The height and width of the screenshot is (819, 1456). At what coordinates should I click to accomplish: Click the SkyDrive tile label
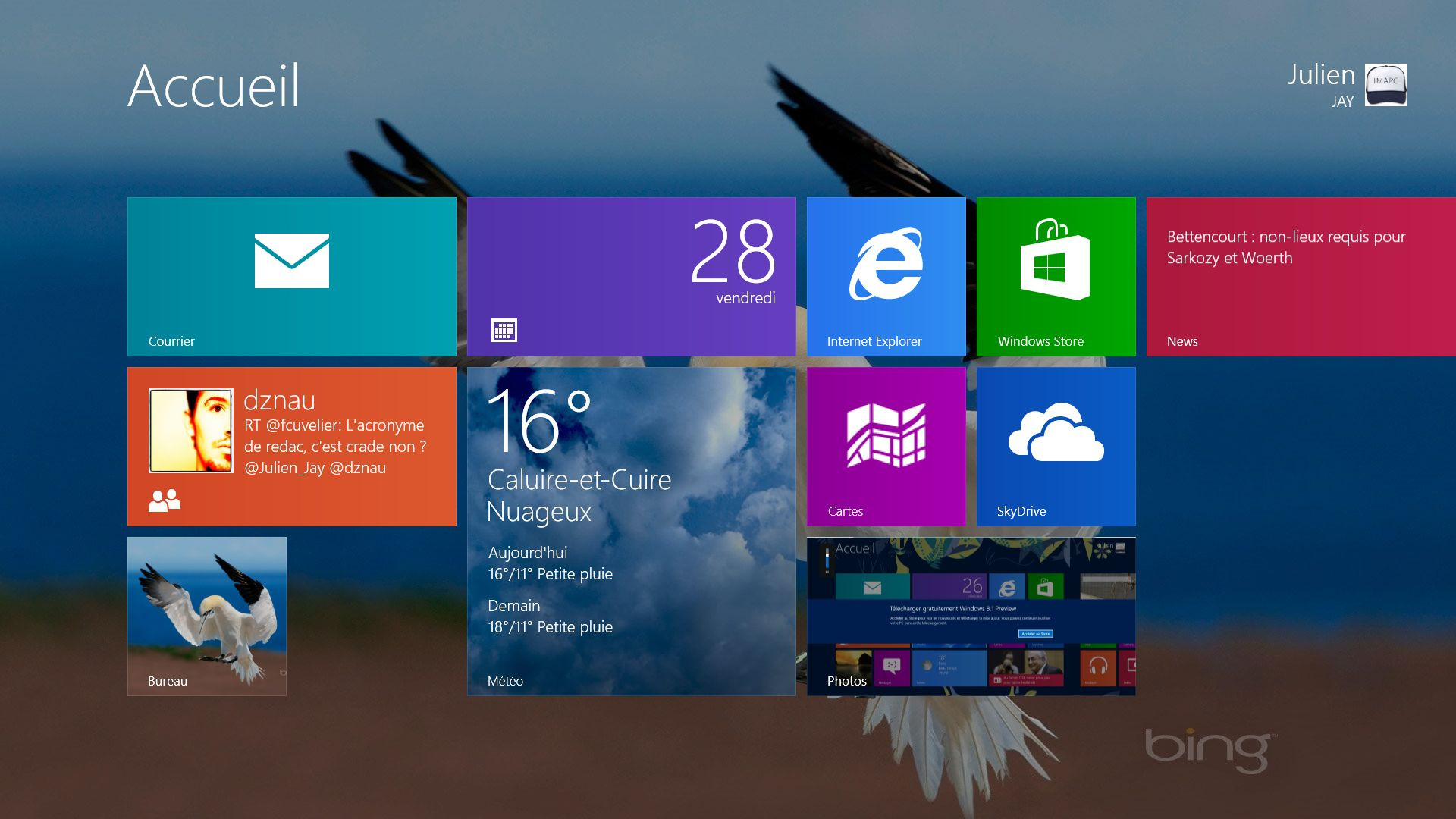(x=1021, y=511)
